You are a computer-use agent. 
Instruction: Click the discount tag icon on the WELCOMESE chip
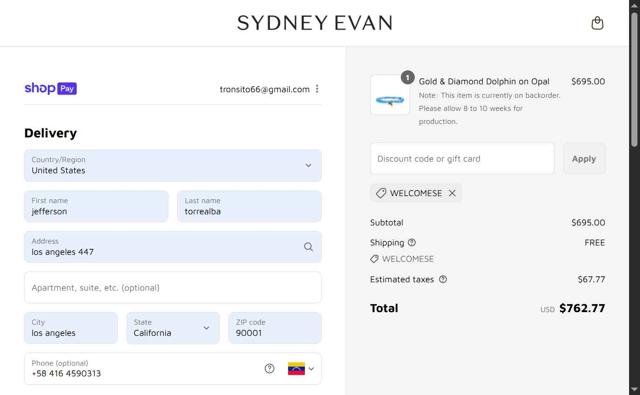point(381,193)
